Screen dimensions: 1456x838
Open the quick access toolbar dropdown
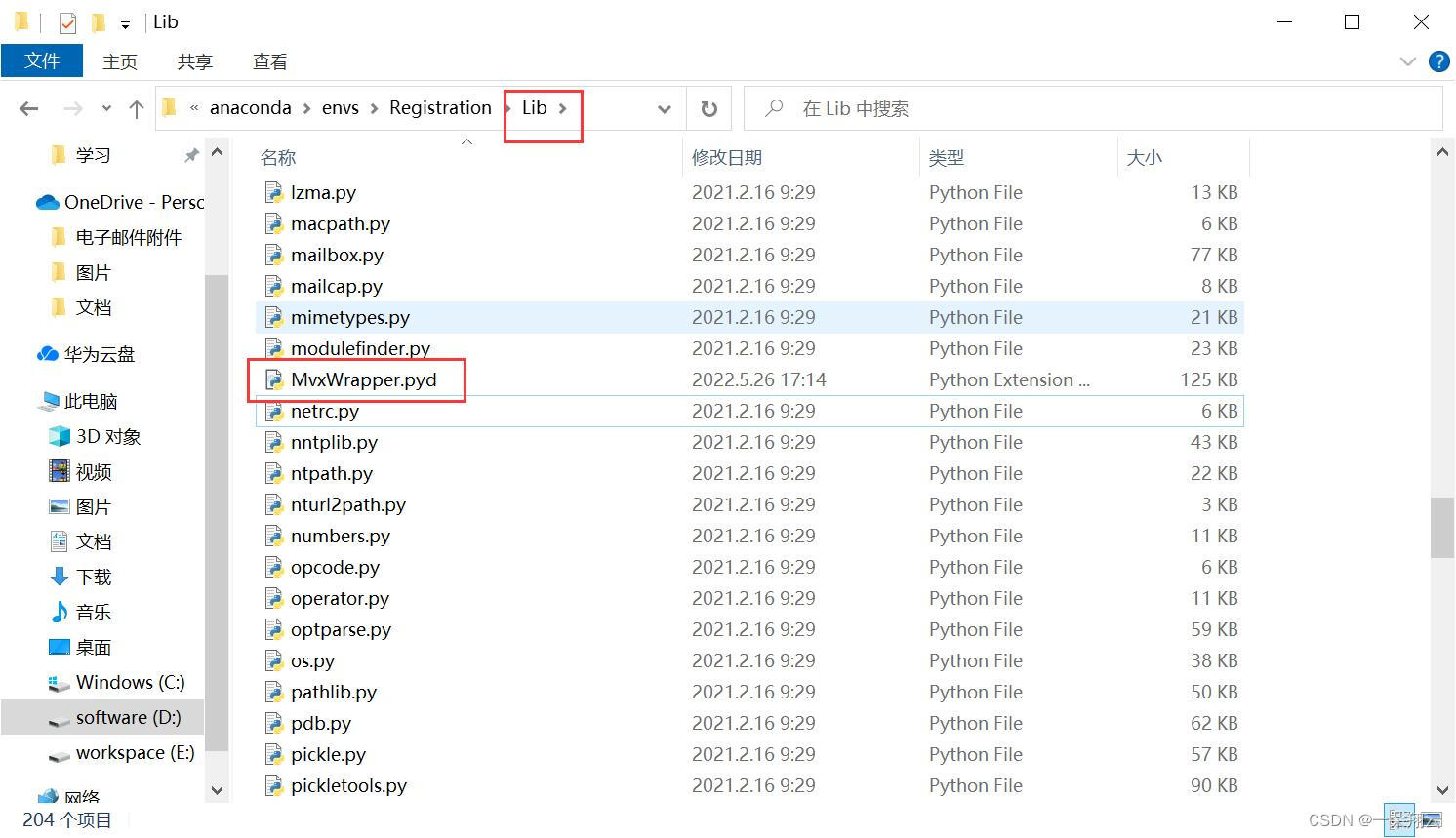(125, 24)
